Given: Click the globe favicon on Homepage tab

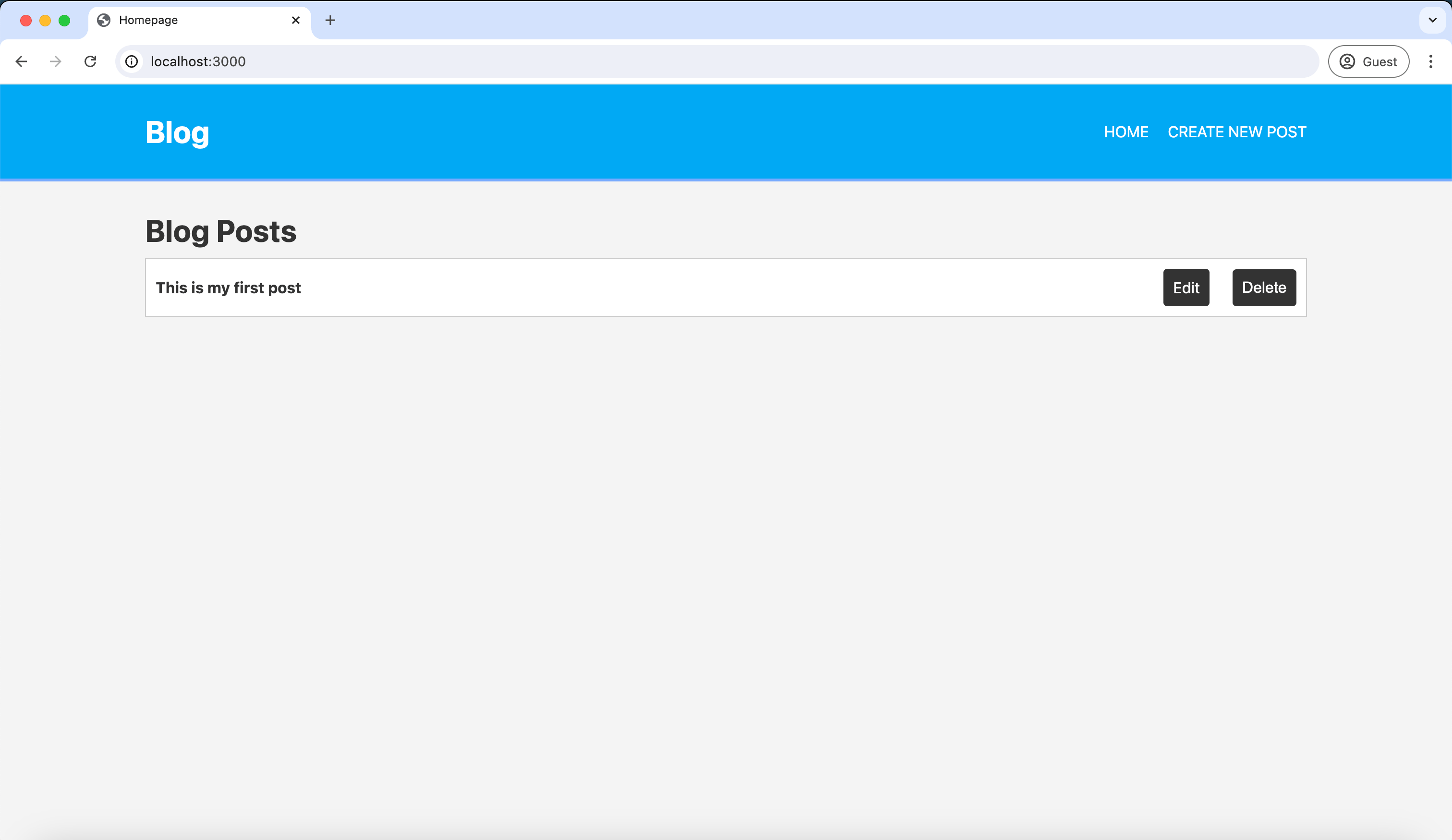Looking at the screenshot, I should click(104, 21).
